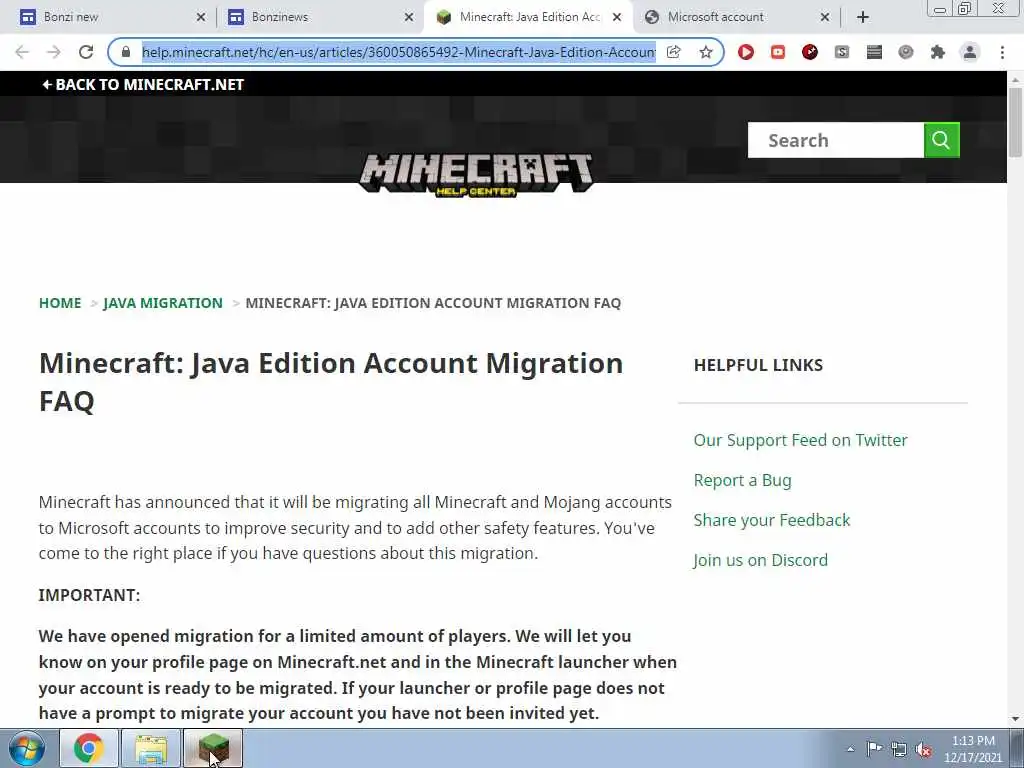The height and width of the screenshot is (768, 1024).
Task: Click the HELPFUL LINKS heading
Action: [x=758, y=365]
